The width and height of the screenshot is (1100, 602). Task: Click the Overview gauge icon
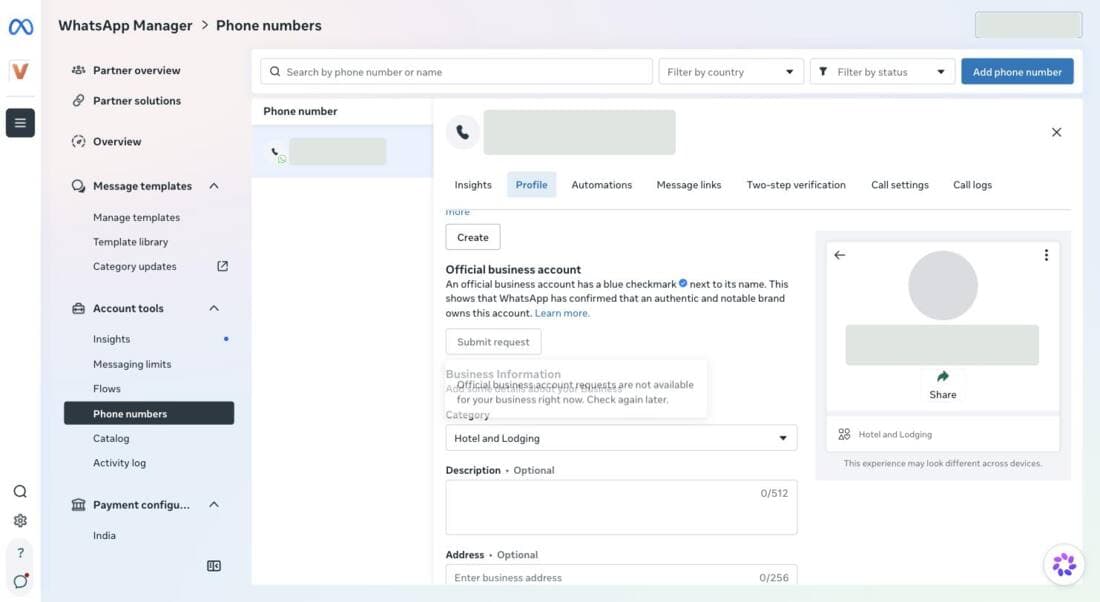pyautogui.click(x=79, y=141)
